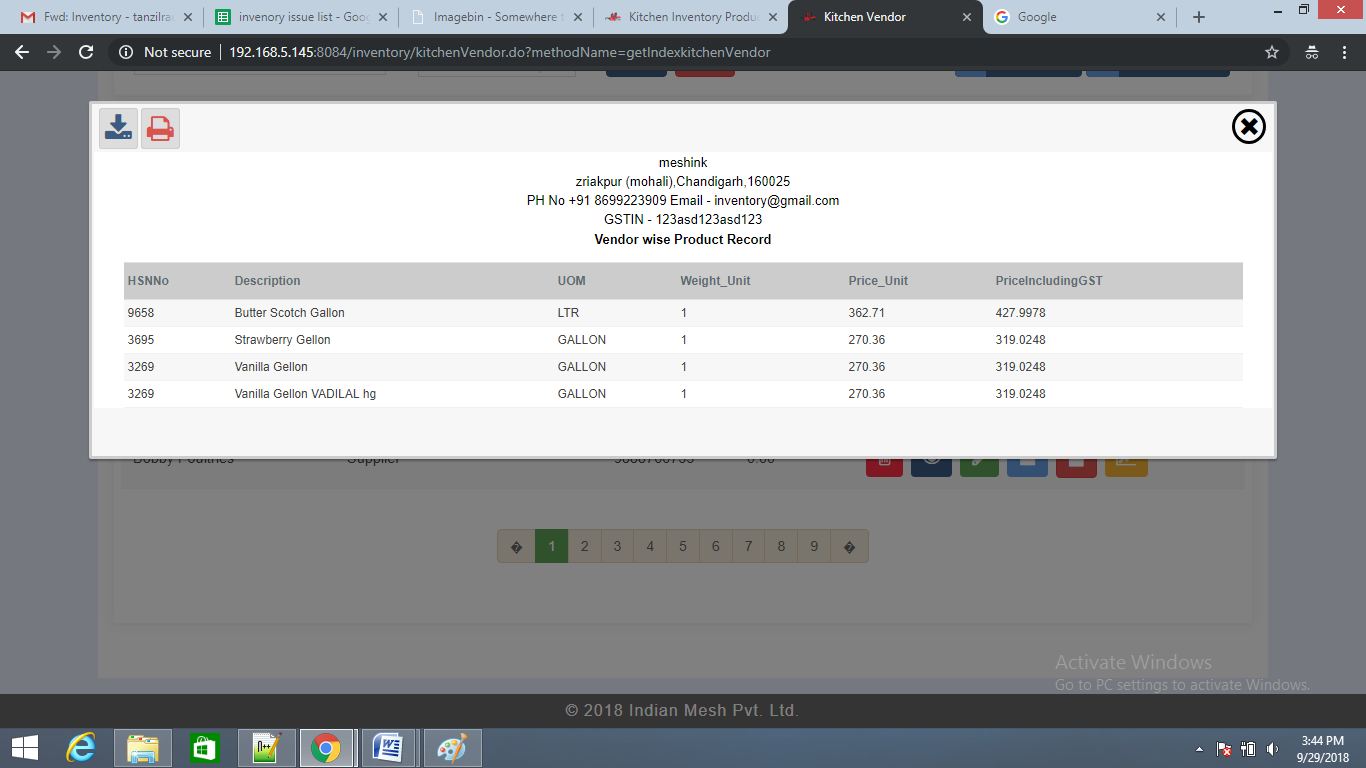Open File Explorer from taskbar
The width and height of the screenshot is (1366, 768).
pos(143,747)
